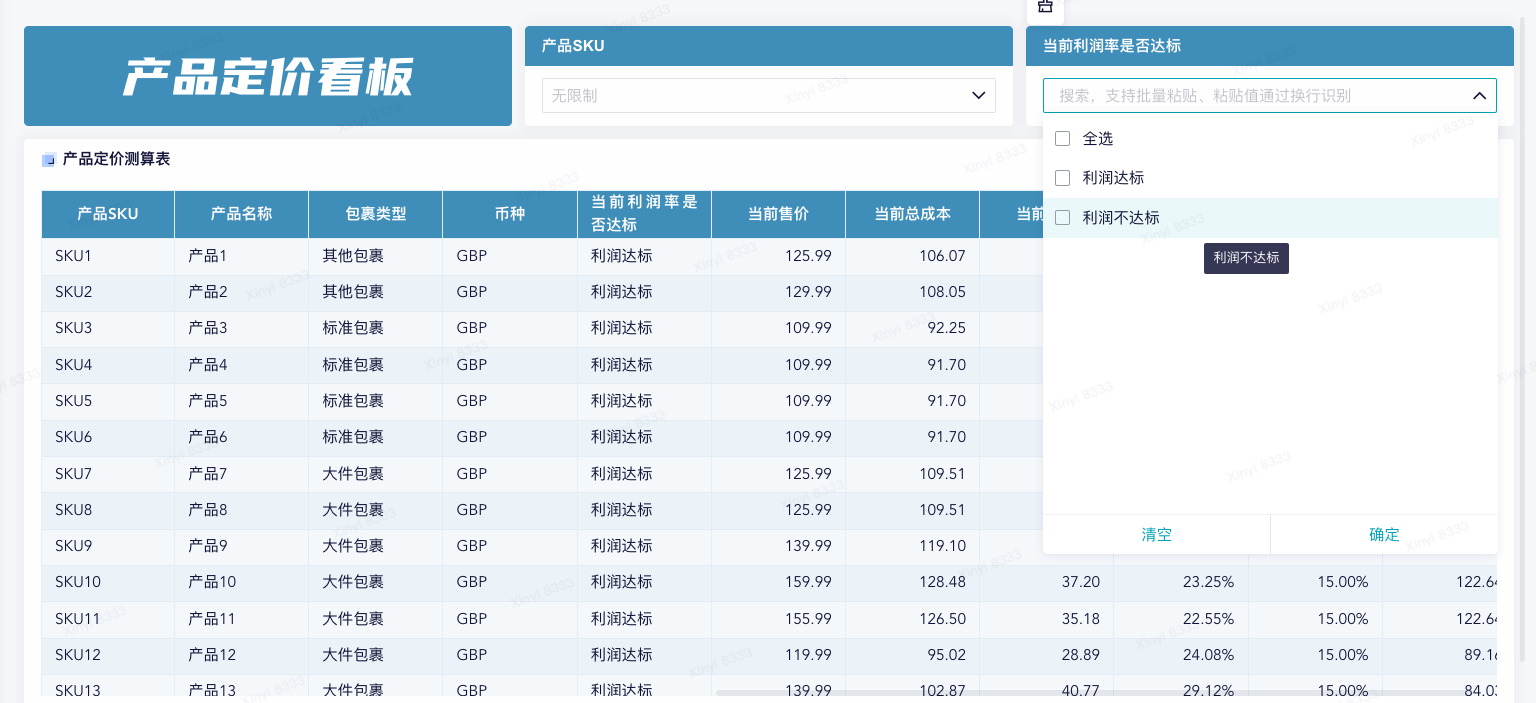Click the 币种 column header

(509, 214)
